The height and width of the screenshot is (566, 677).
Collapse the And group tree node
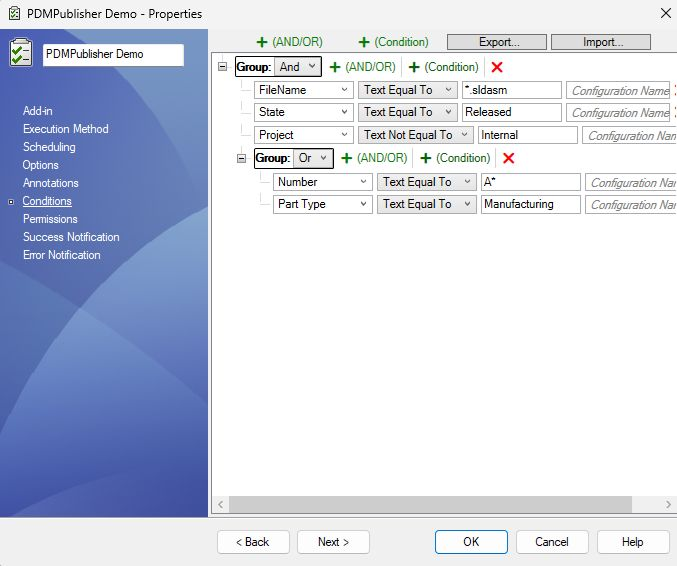(222, 67)
